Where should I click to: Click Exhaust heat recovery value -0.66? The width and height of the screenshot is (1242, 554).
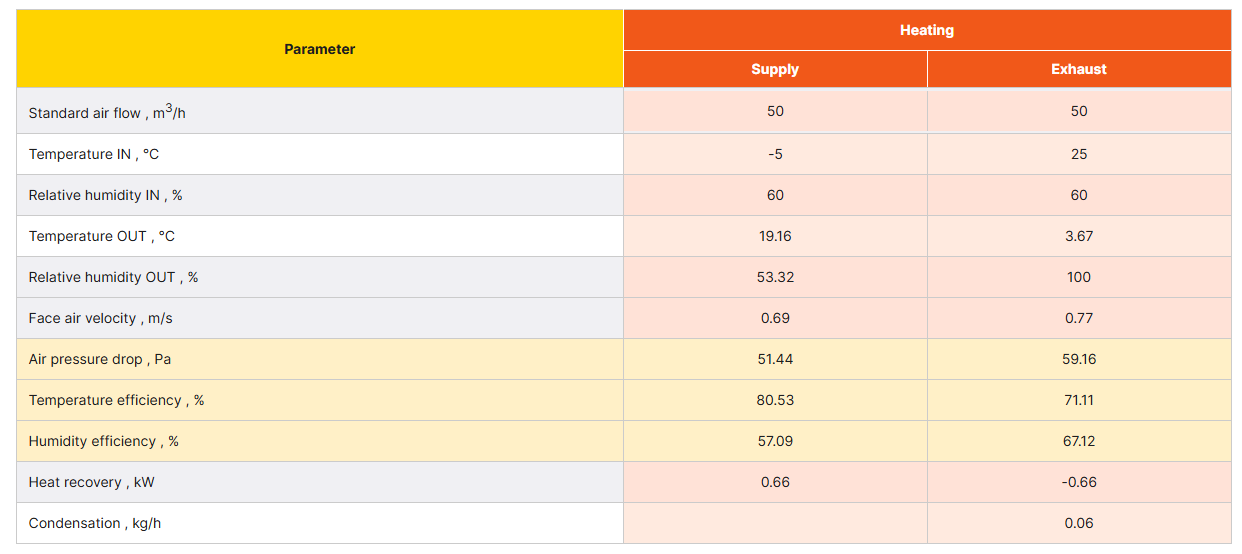tap(1079, 482)
